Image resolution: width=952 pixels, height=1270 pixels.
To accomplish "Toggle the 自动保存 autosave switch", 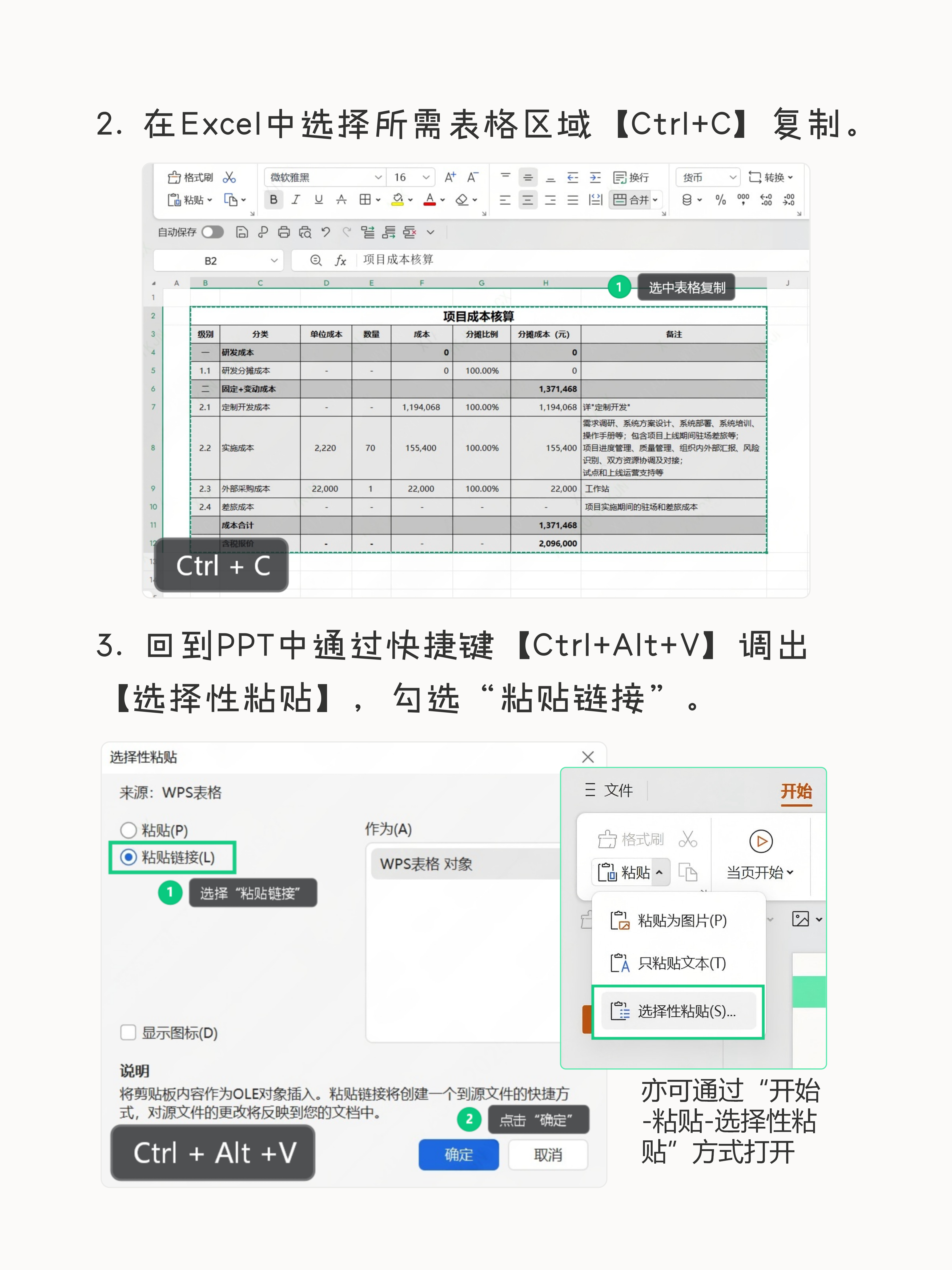I will pos(212,232).
